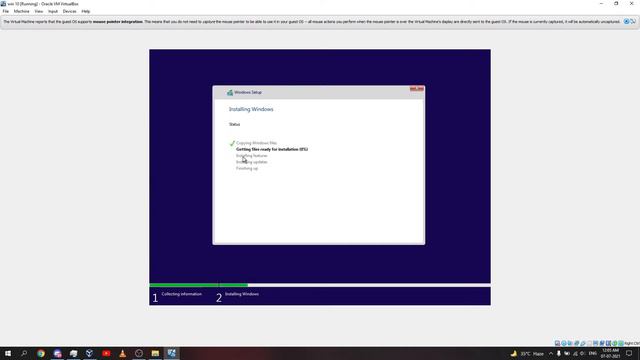
Task: Click the green checkmark beside Copying Windows files
Action: [232, 143]
